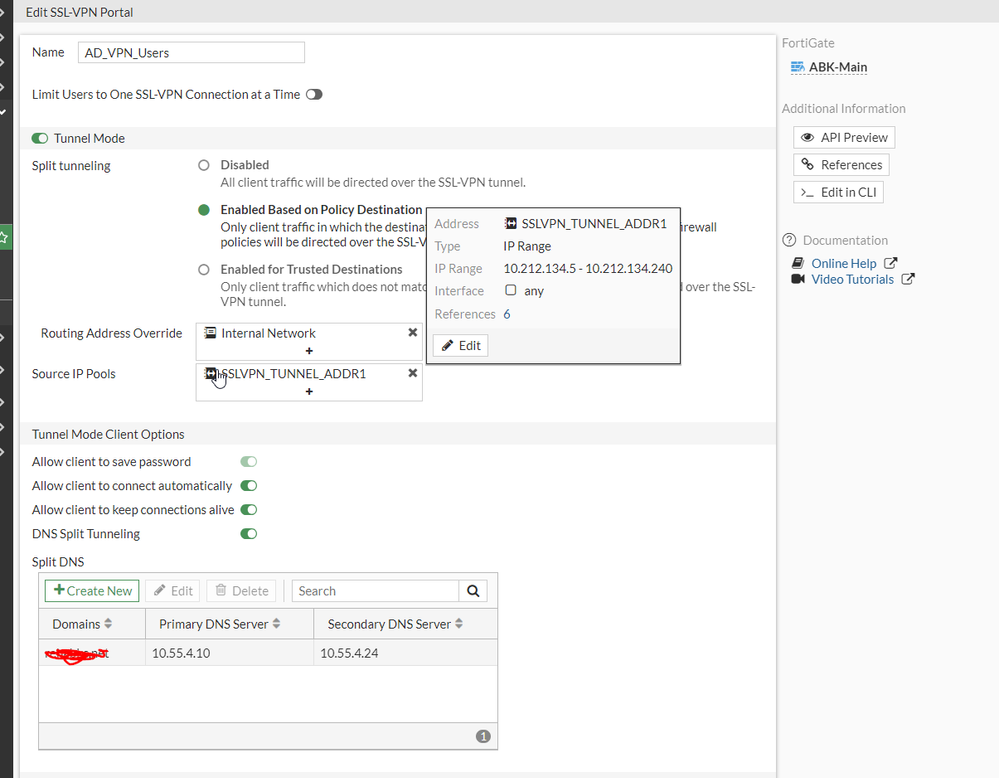Turn off DNS Split Tunneling

tap(248, 534)
